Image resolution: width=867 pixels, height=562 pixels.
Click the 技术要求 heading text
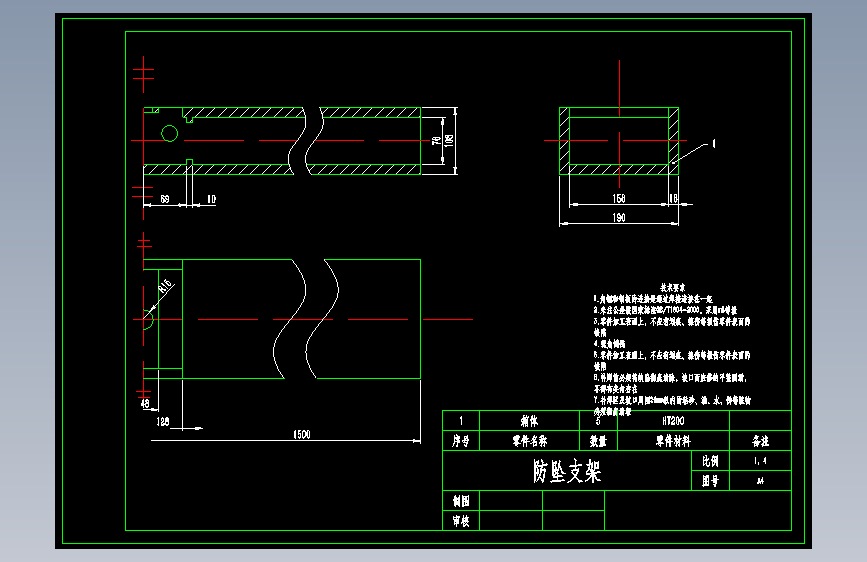pos(672,288)
